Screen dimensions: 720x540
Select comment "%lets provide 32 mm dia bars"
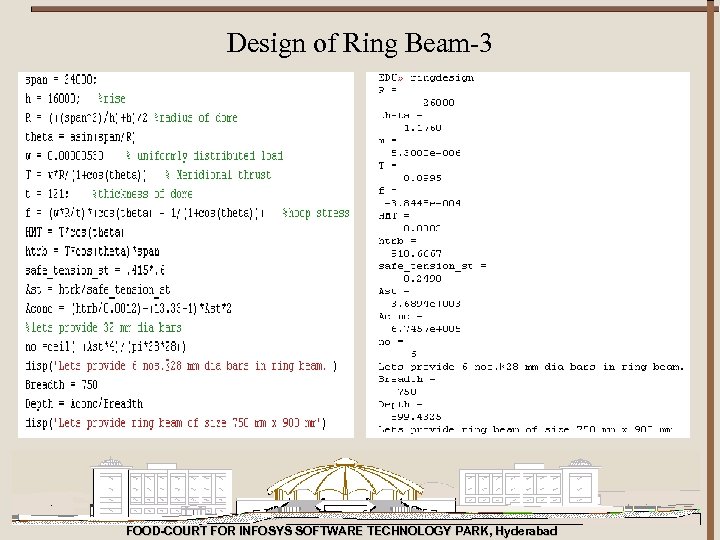[103, 327]
